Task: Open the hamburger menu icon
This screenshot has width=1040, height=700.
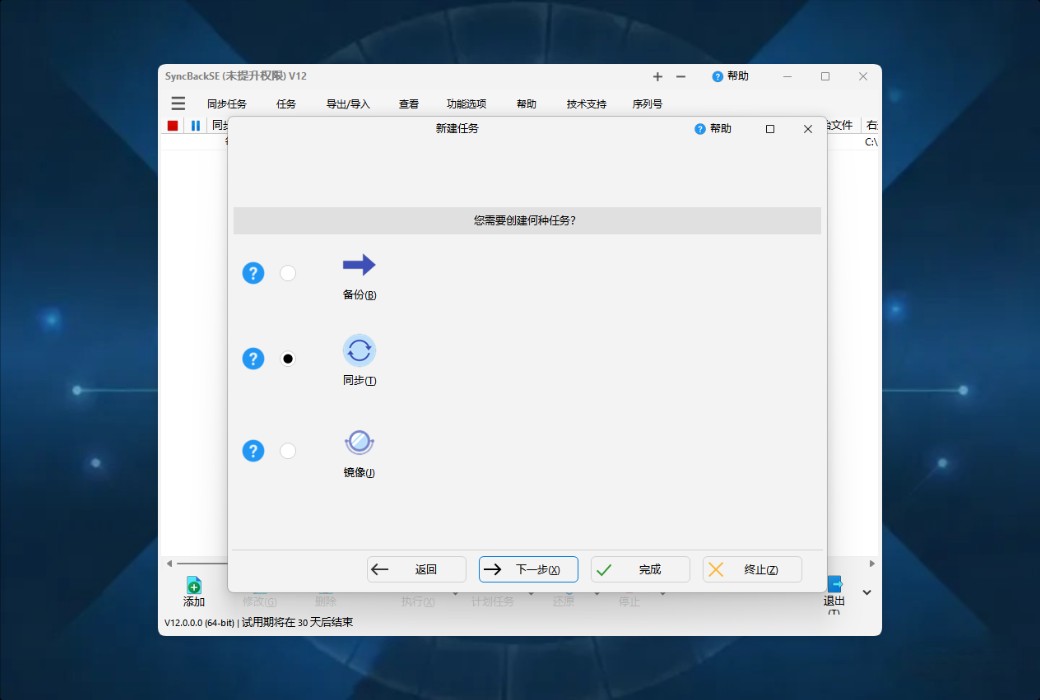Action: point(177,103)
